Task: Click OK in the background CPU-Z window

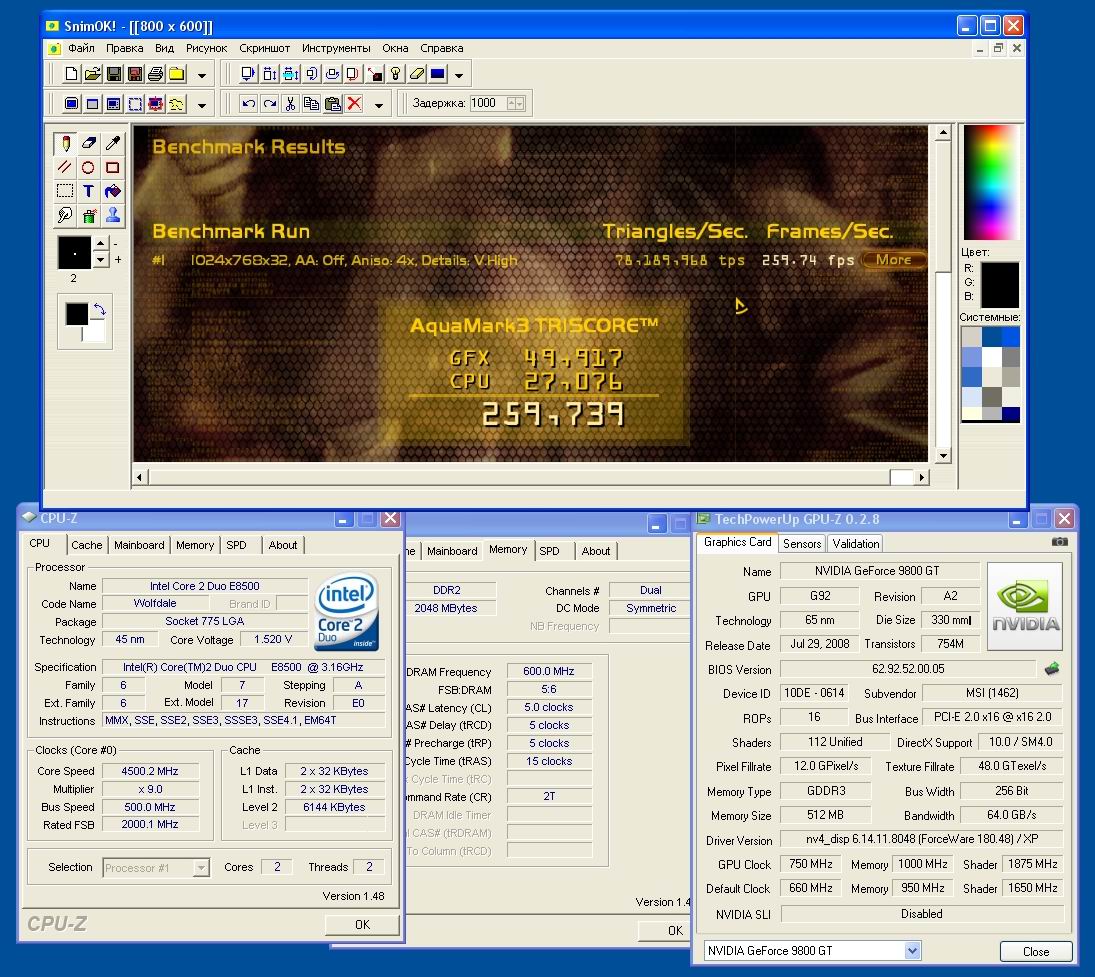Action: [664, 930]
